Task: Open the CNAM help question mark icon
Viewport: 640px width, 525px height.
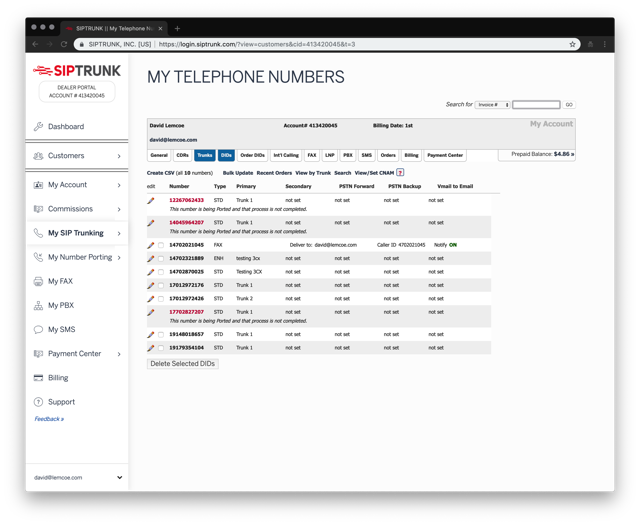Action: [400, 173]
